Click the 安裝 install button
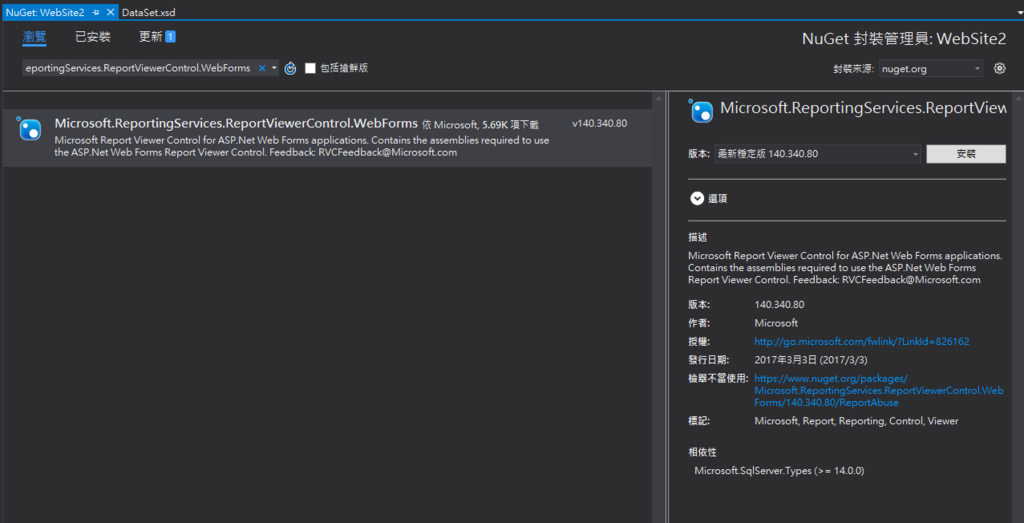The width and height of the screenshot is (1024, 523). pyautogui.click(x=965, y=154)
